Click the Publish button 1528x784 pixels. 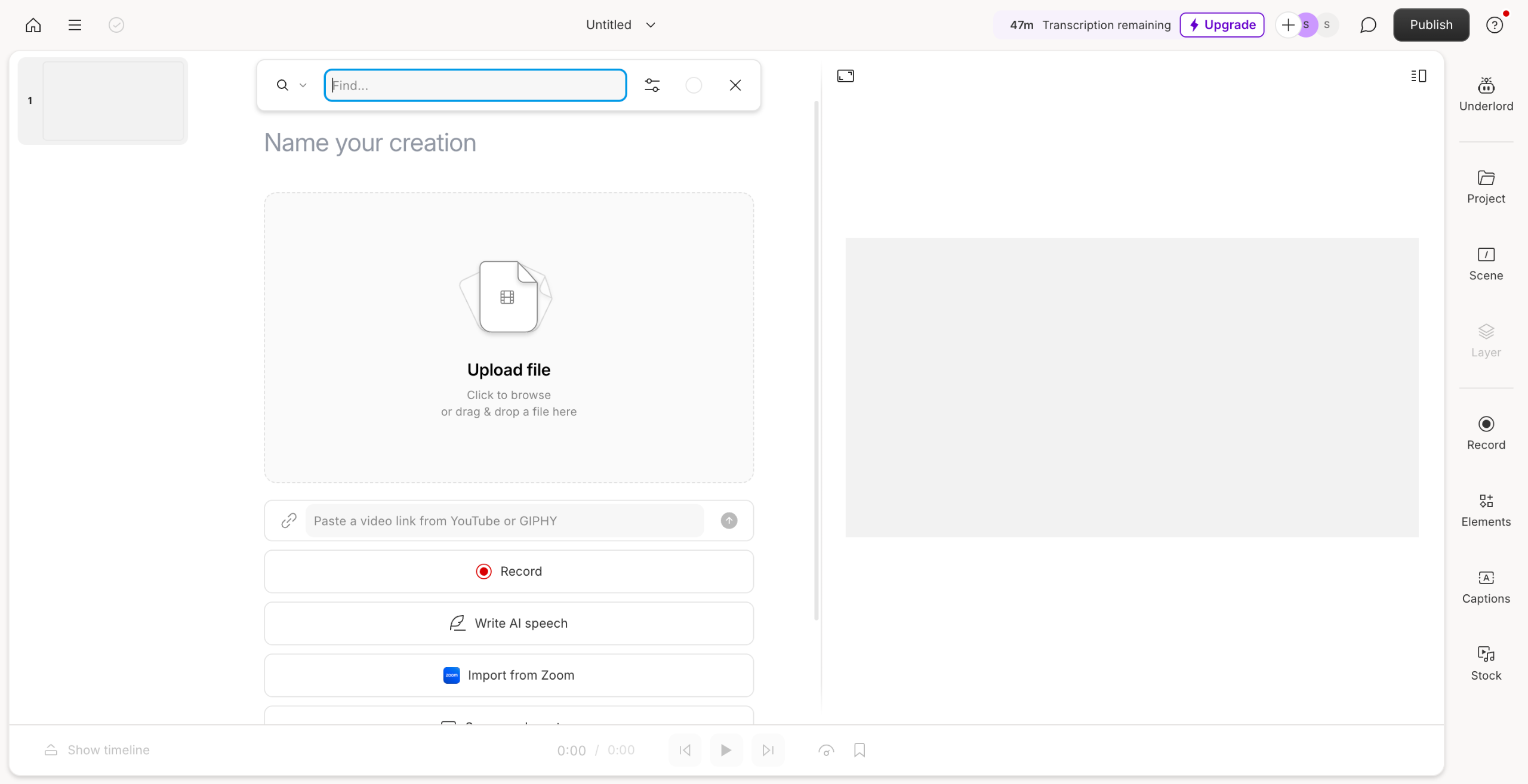(x=1431, y=25)
